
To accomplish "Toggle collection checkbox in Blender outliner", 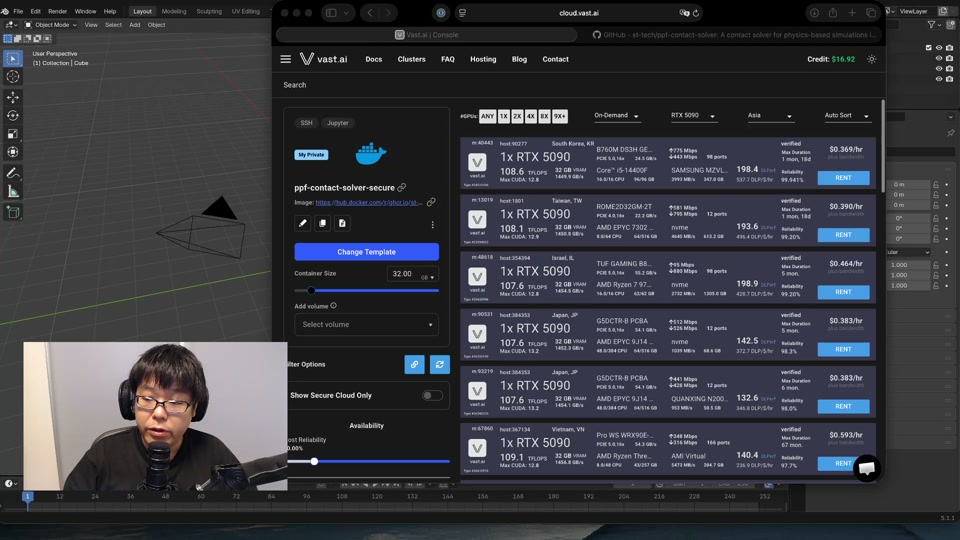I will (929, 48).
